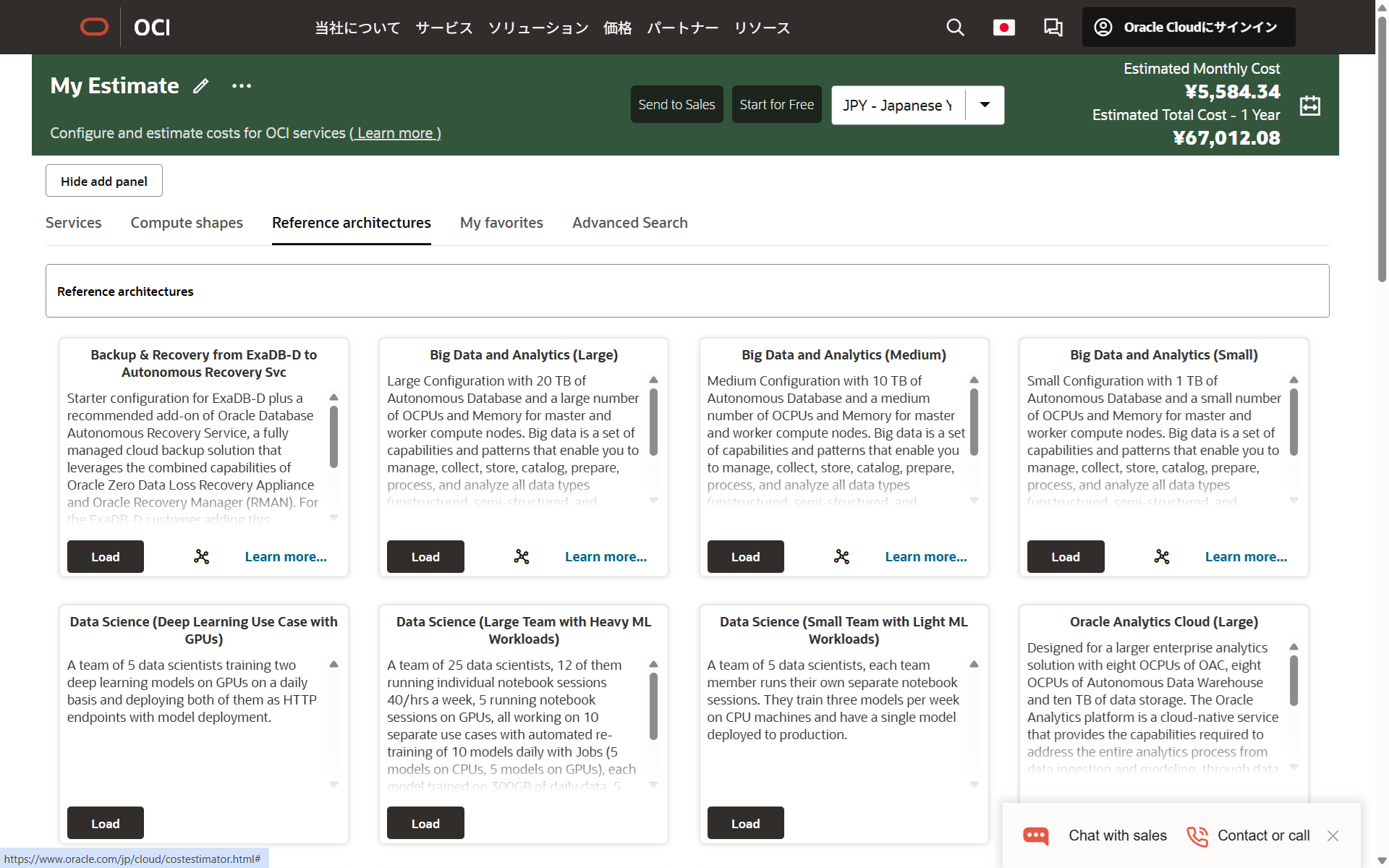The width and height of the screenshot is (1389, 868).
Task: Click the Oracle red logo icon
Action: (x=94, y=27)
